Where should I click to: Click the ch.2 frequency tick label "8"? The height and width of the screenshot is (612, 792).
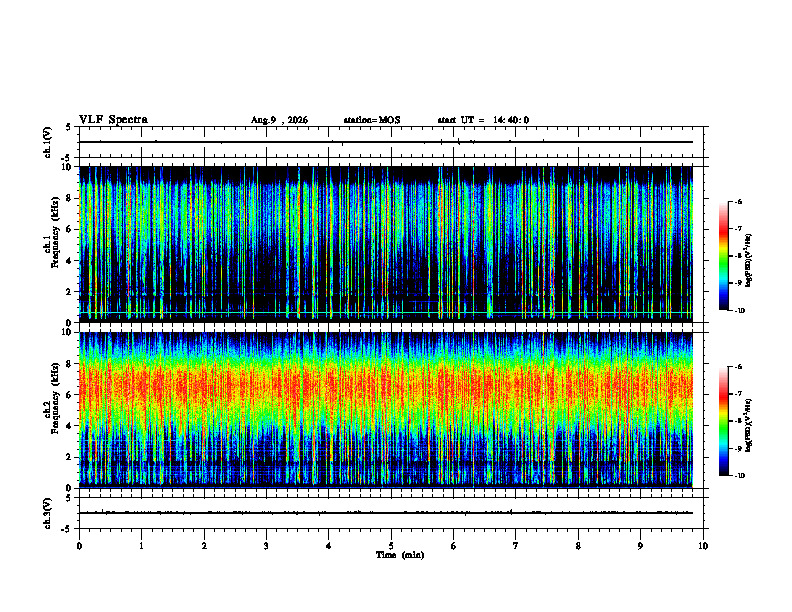(x=69, y=364)
